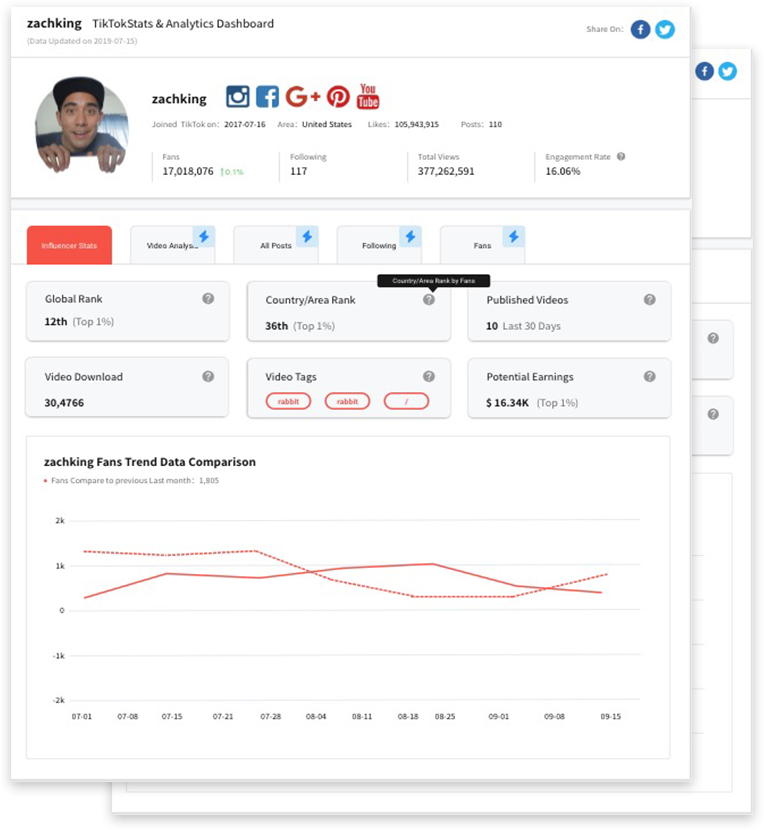This screenshot has height=830, width=764.
Task: Click Posts count 110
Action: pos(495,124)
